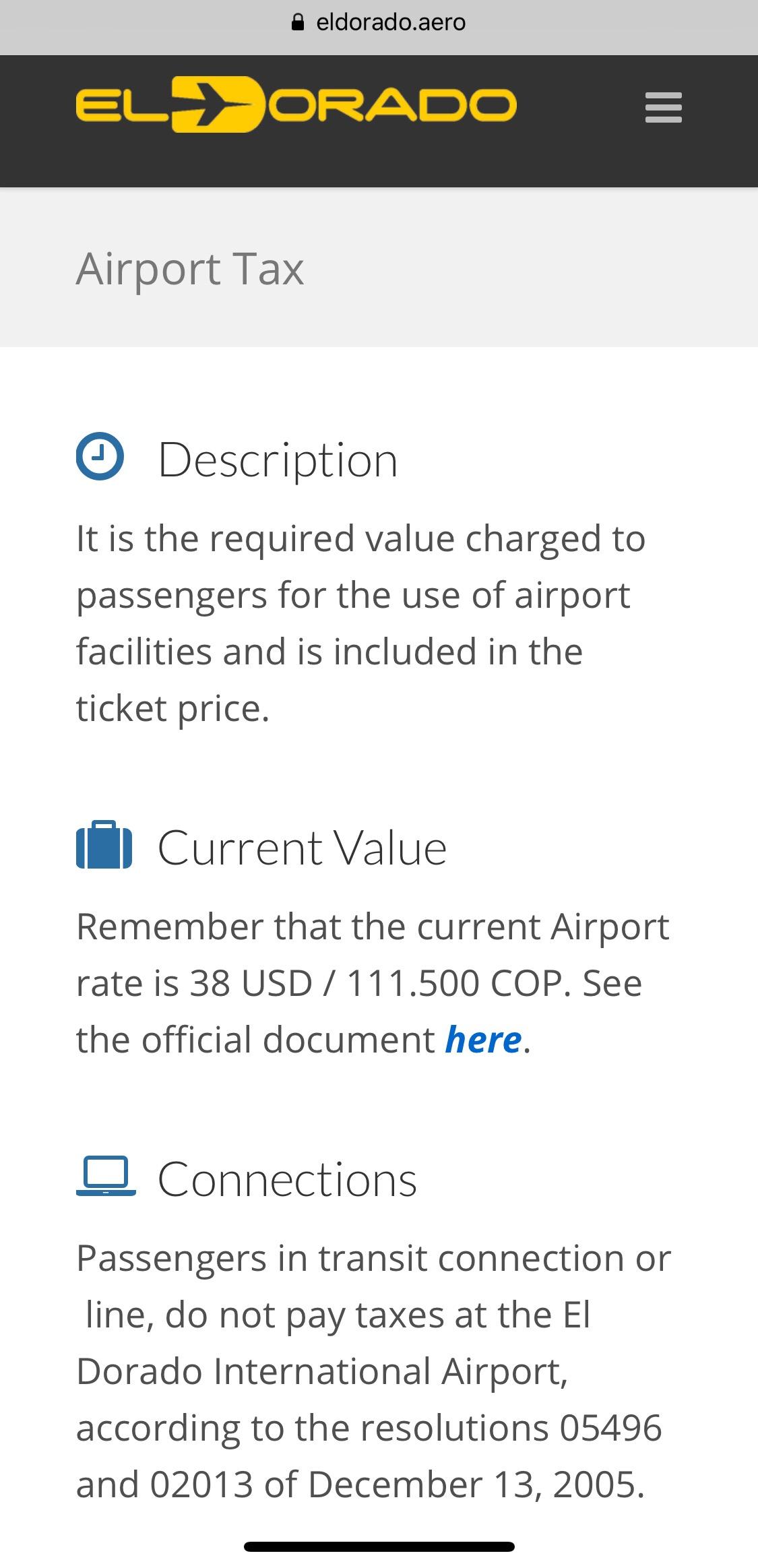Click the Airport Tax page title
The image size is (758, 1568).
(190, 269)
